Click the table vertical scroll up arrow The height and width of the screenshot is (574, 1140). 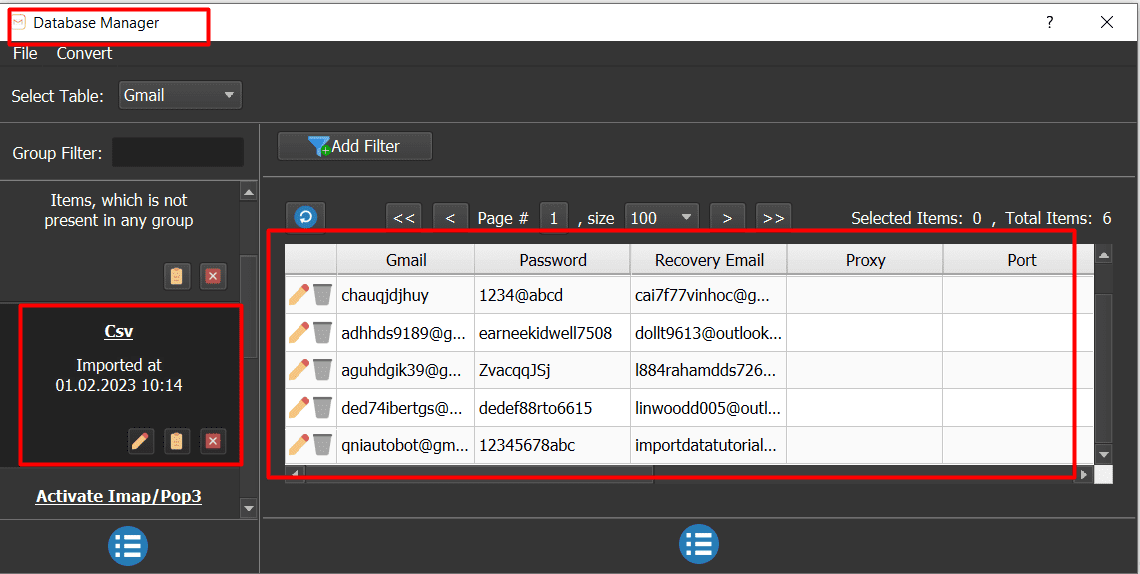[1104, 254]
